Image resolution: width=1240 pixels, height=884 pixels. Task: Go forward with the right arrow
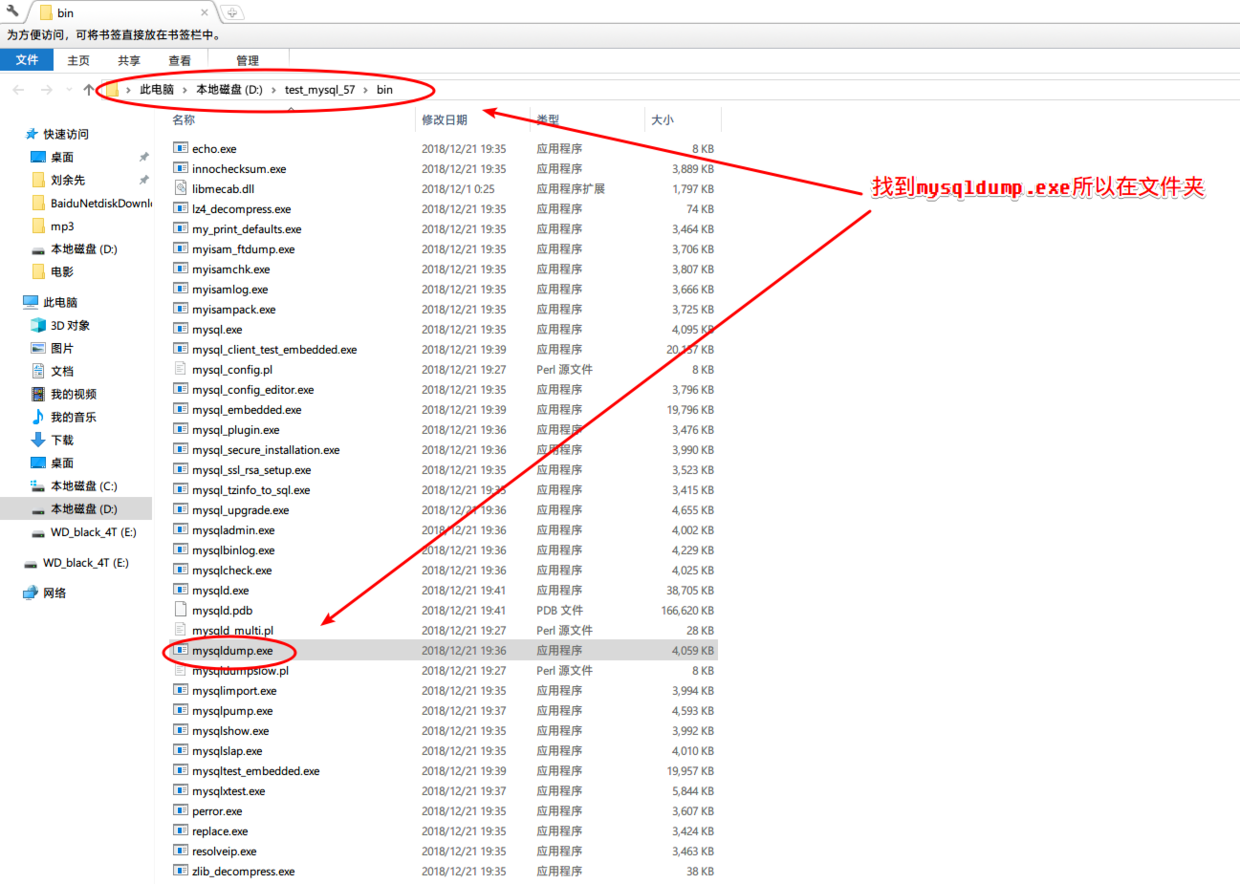point(46,90)
